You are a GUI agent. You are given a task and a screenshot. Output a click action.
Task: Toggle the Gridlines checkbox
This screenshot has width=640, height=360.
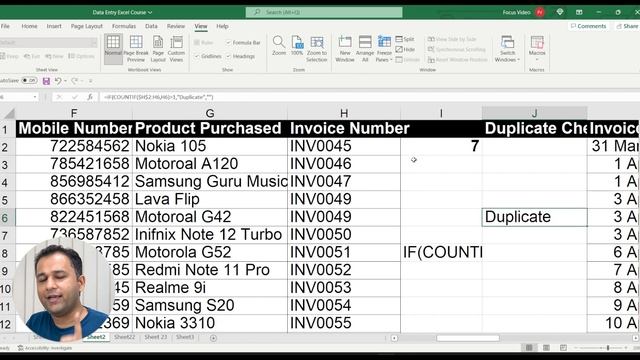197,56
